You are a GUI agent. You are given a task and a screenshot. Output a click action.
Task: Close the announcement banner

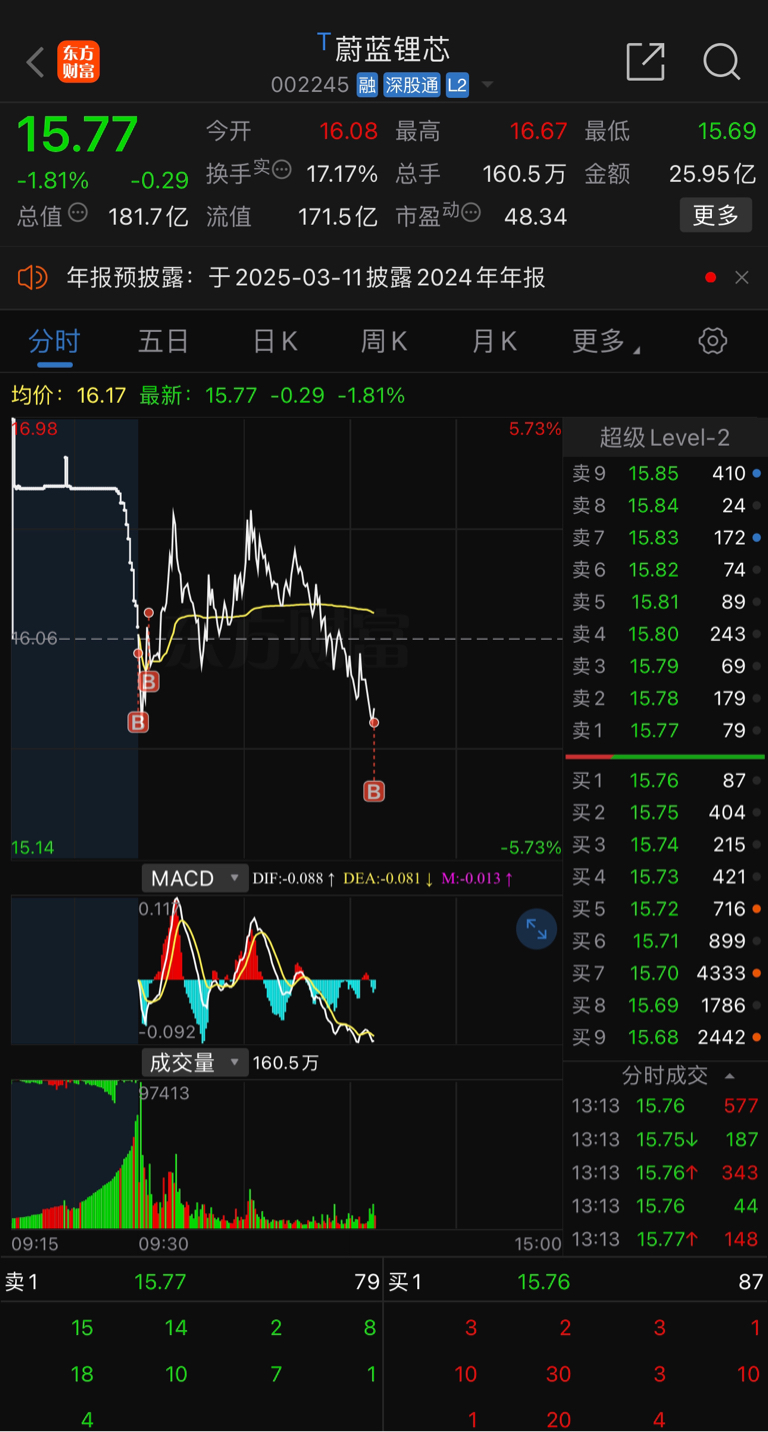click(x=742, y=277)
